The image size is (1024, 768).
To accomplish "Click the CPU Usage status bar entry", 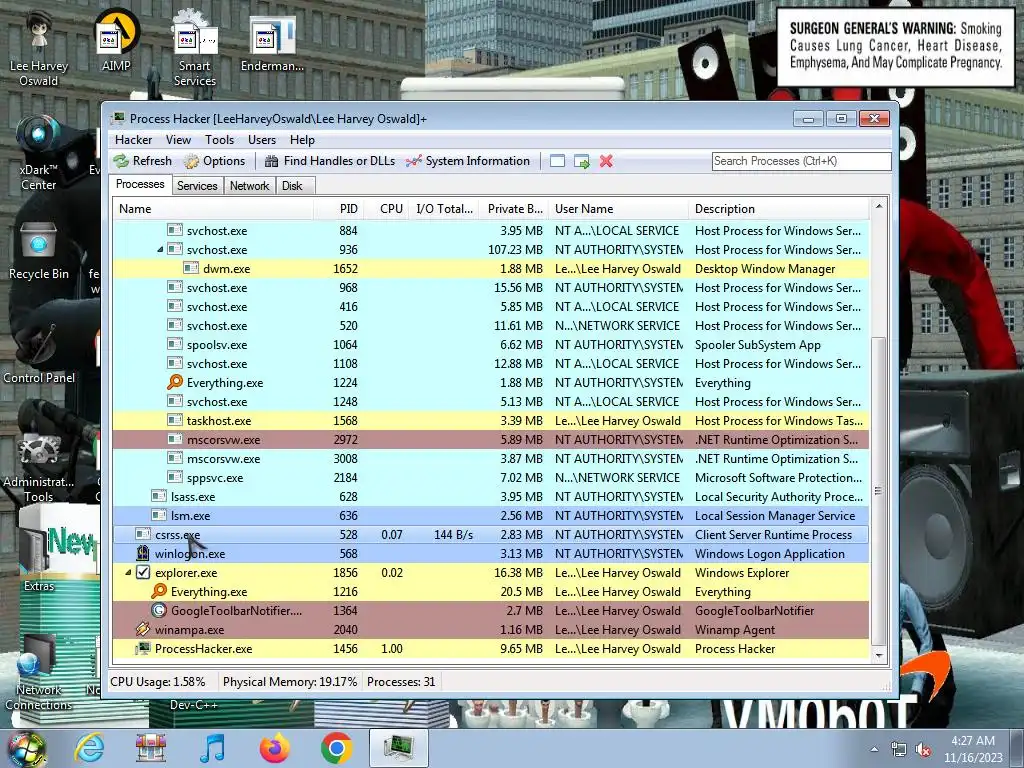I will click(x=157, y=681).
